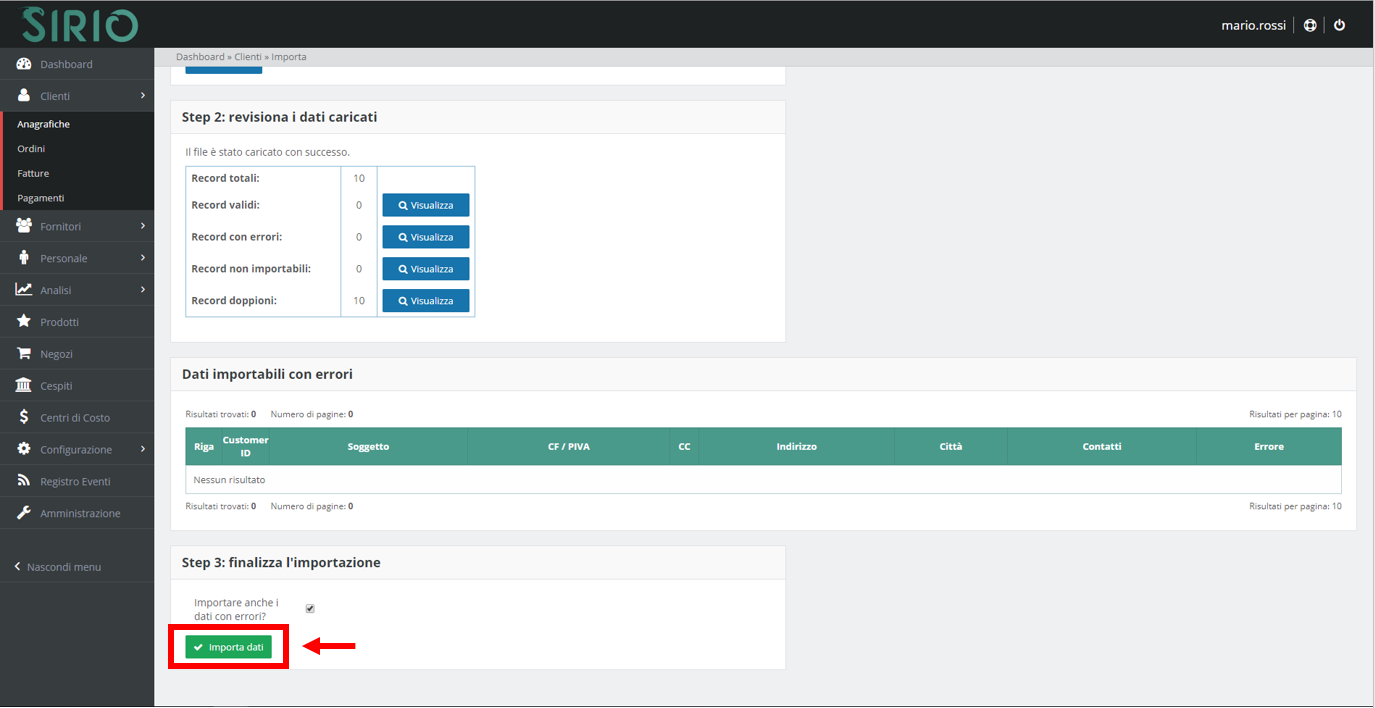Image resolution: width=1375 pixels, height=708 pixels.
Task: Expand the Configurazione menu section
Action: pyautogui.click(x=78, y=450)
